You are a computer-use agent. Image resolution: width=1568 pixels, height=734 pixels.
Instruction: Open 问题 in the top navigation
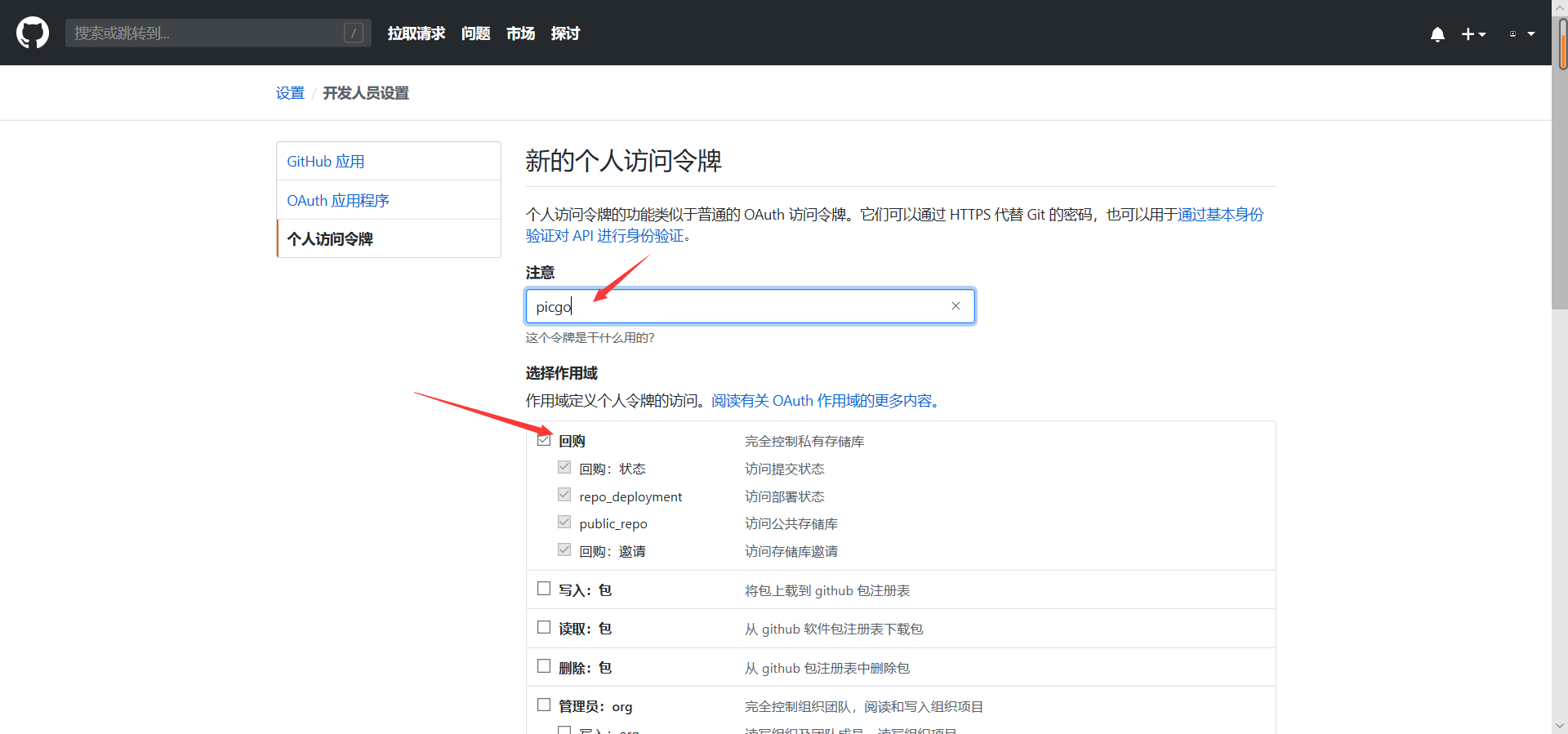pyautogui.click(x=475, y=33)
